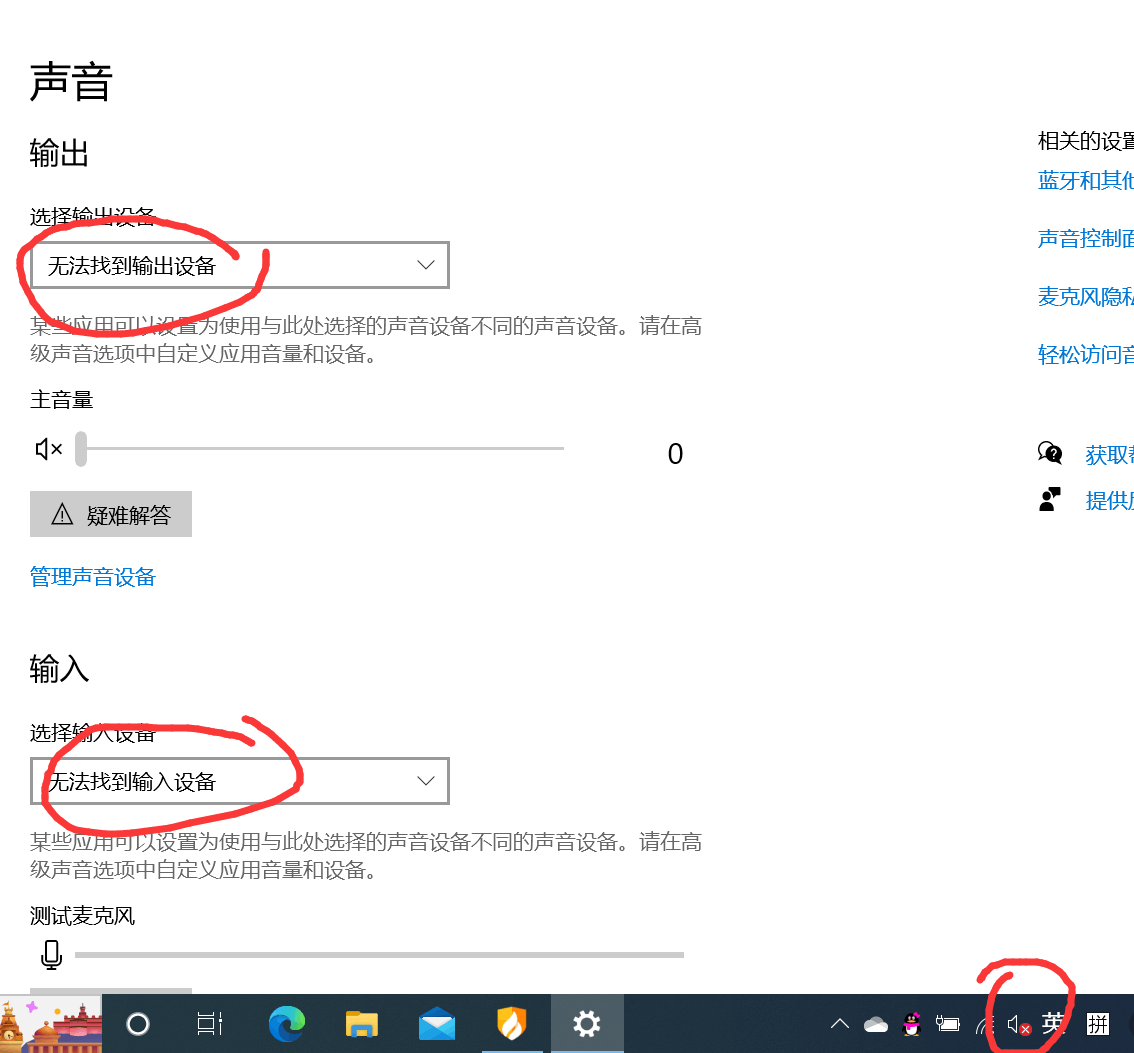Click the muted speaker icon beside the master volume slider

(x=48, y=449)
